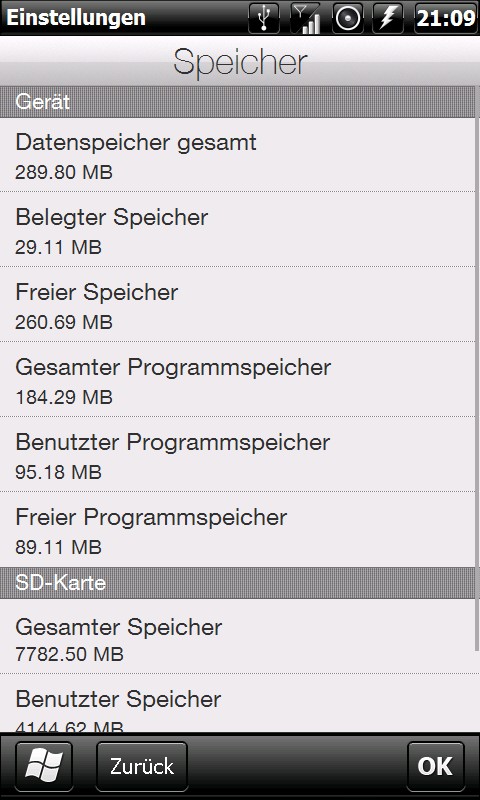
Task: Select Freier Programmspeicher entry
Action: [x=237, y=530]
